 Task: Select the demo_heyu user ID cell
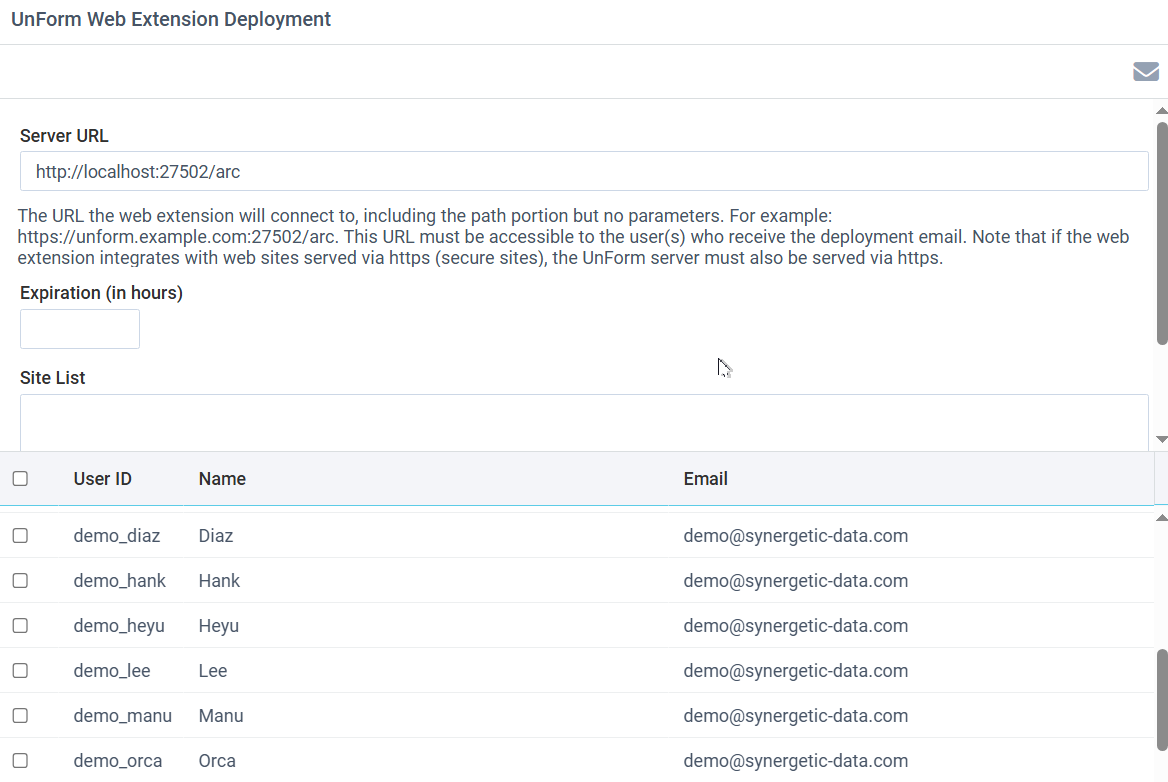tap(119, 626)
